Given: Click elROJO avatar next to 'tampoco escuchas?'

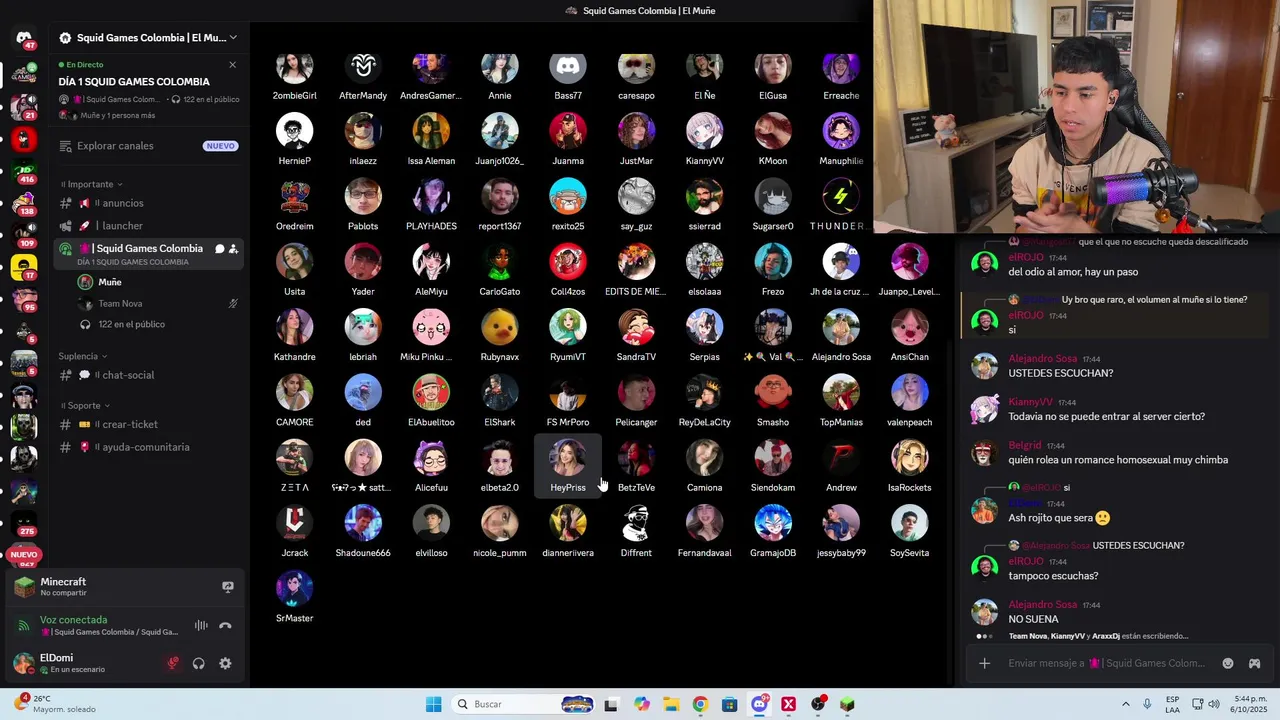Looking at the screenshot, I should pyautogui.click(x=985, y=568).
